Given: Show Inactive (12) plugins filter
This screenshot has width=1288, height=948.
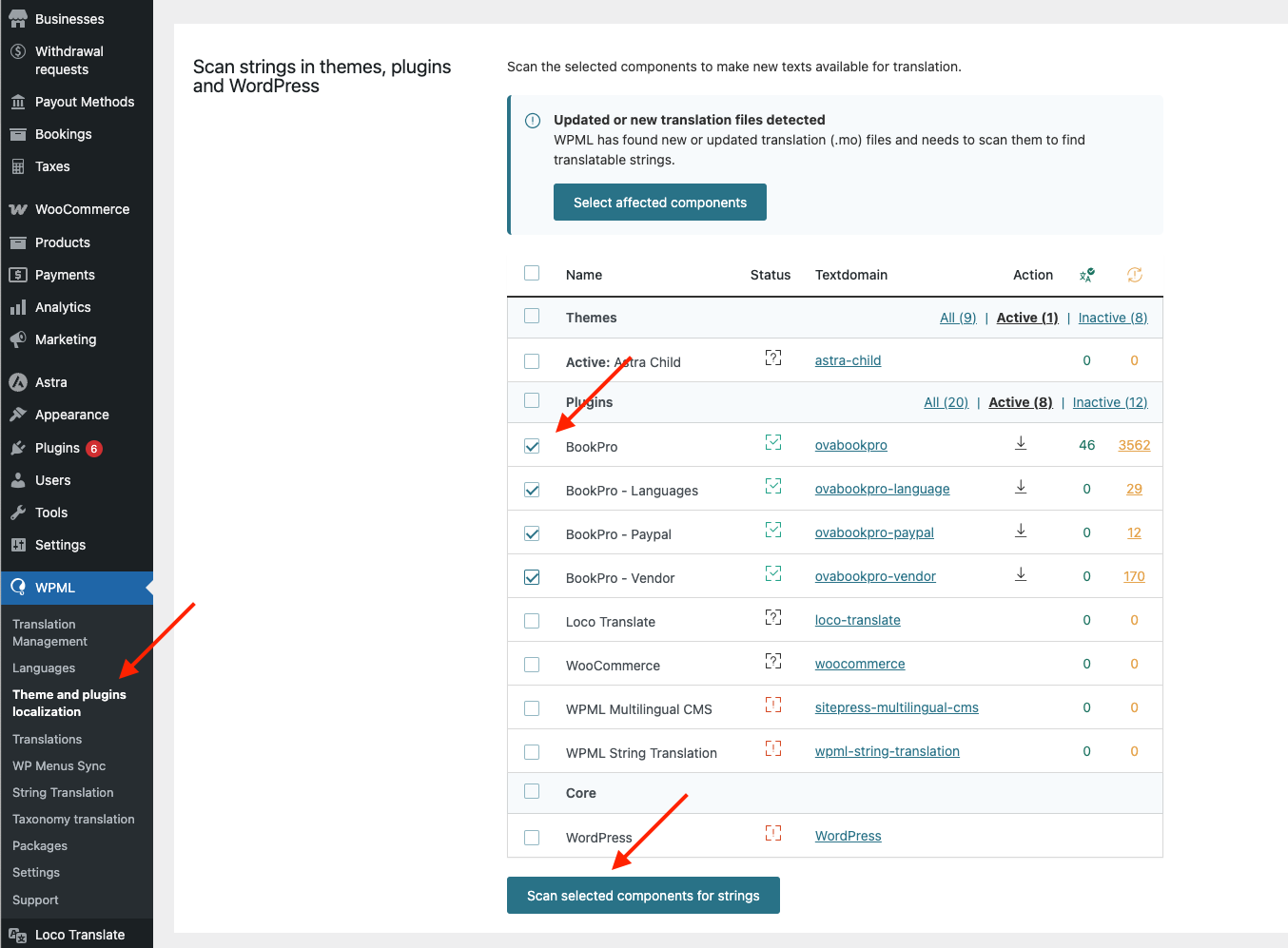Looking at the screenshot, I should [1110, 402].
